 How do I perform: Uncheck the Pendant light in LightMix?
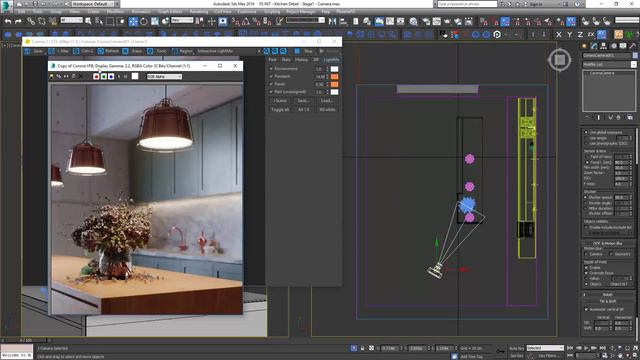pyautogui.click(x=271, y=76)
